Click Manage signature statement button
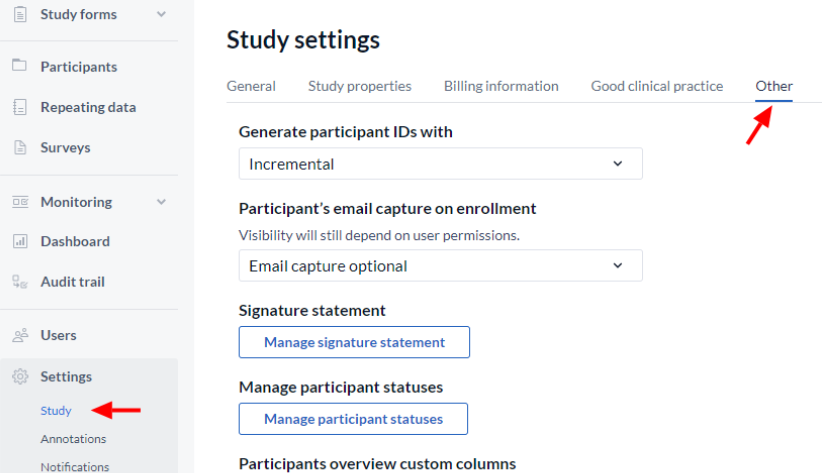The width and height of the screenshot is (822, 473). [354, 342]
